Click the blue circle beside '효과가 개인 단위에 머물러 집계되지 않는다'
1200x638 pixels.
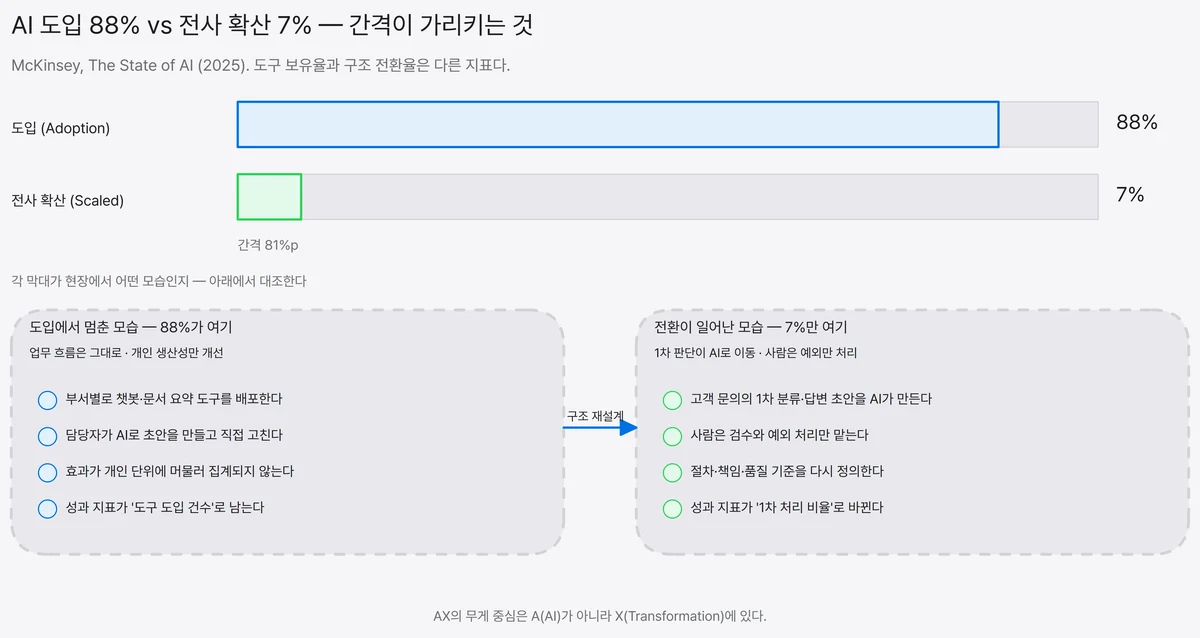click(x=47, y=472)
